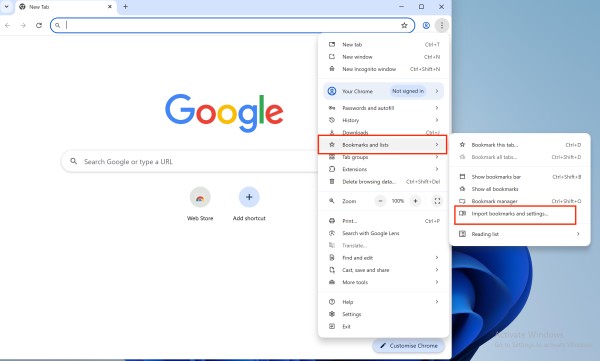Screen dimensions: 600x361
Task: Click the 100% zoom value
Action: (398, 201)
